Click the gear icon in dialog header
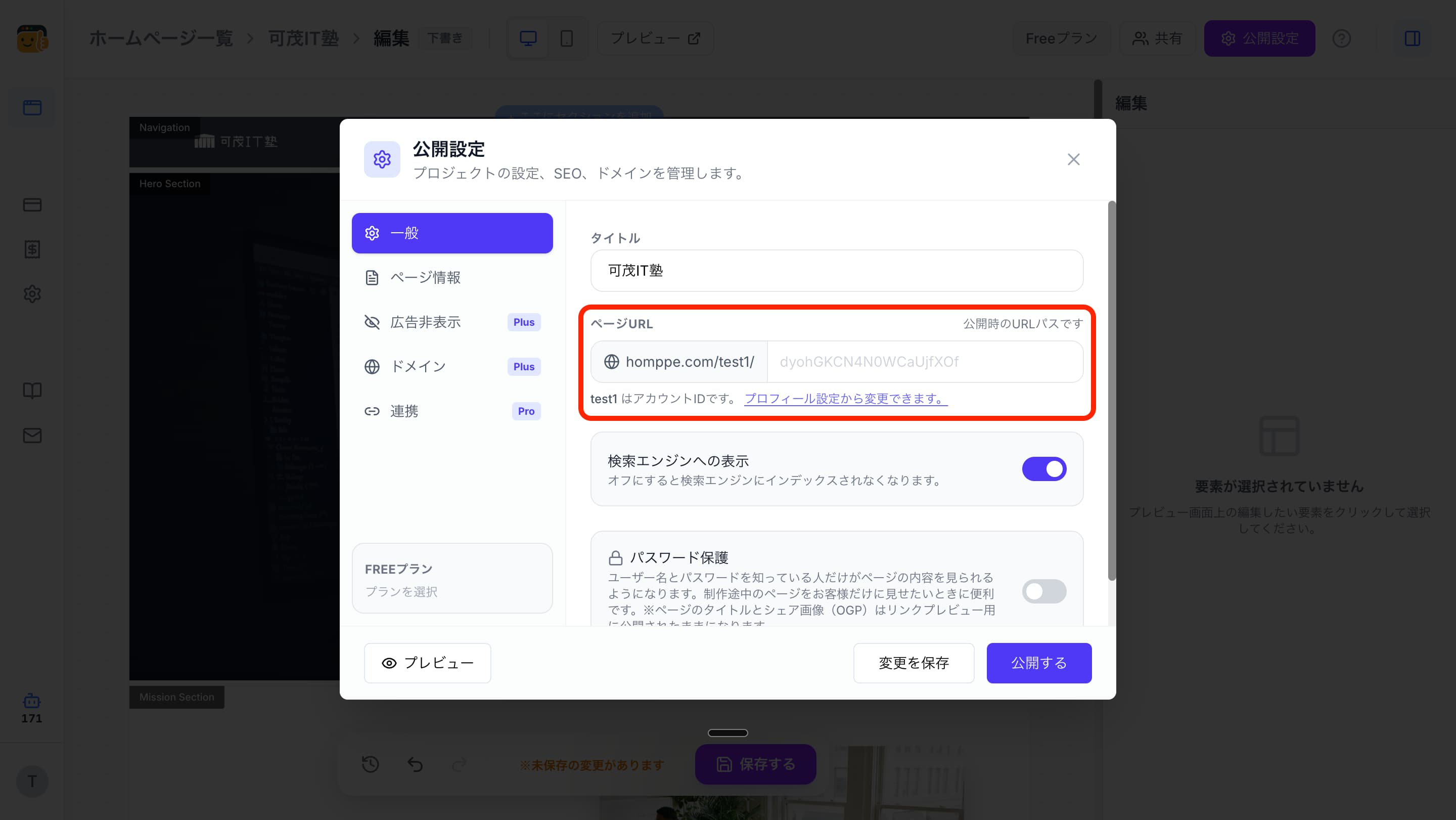The width and height of the screenshot is (1456, 820). [x=382, y=159]
